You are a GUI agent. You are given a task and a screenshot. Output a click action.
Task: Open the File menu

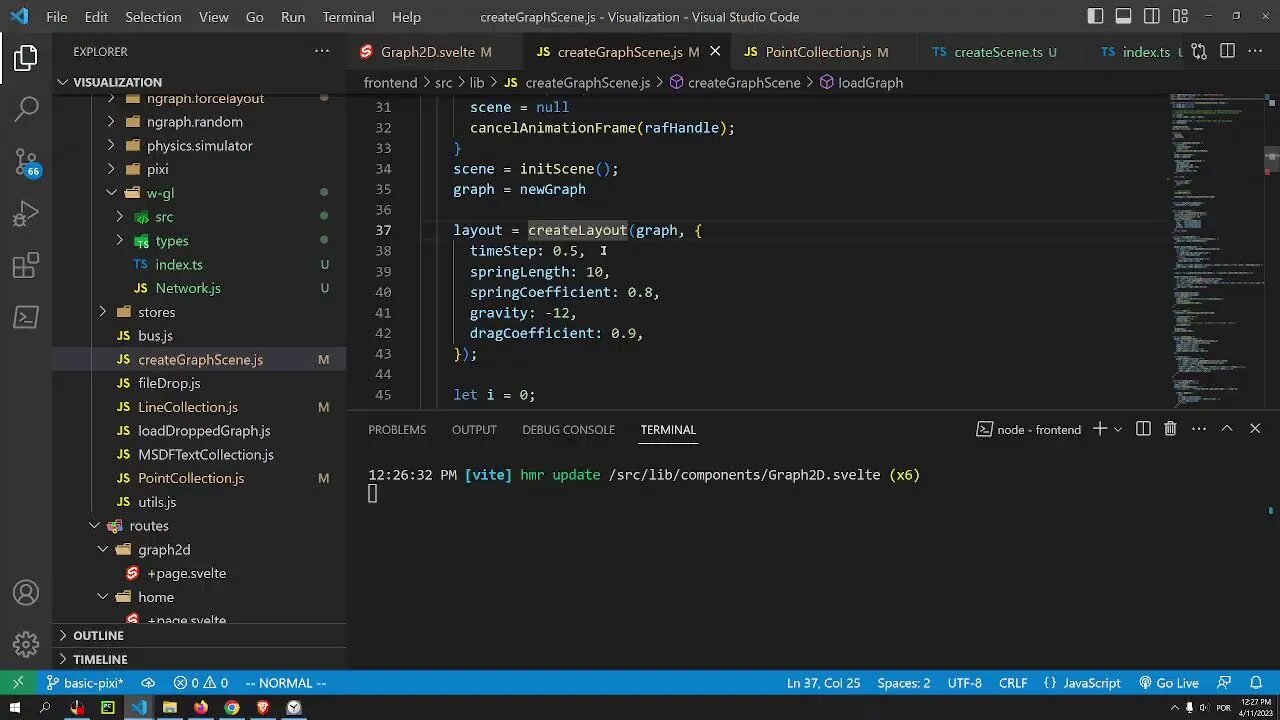(57, 17)
